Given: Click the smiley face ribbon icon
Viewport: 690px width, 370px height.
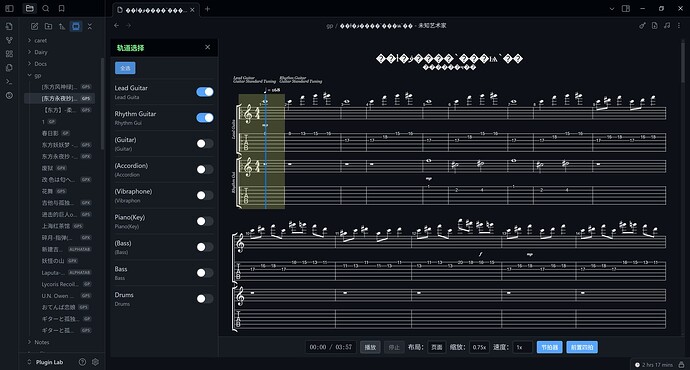Looking at the screenshot, I should pos(9,95).
